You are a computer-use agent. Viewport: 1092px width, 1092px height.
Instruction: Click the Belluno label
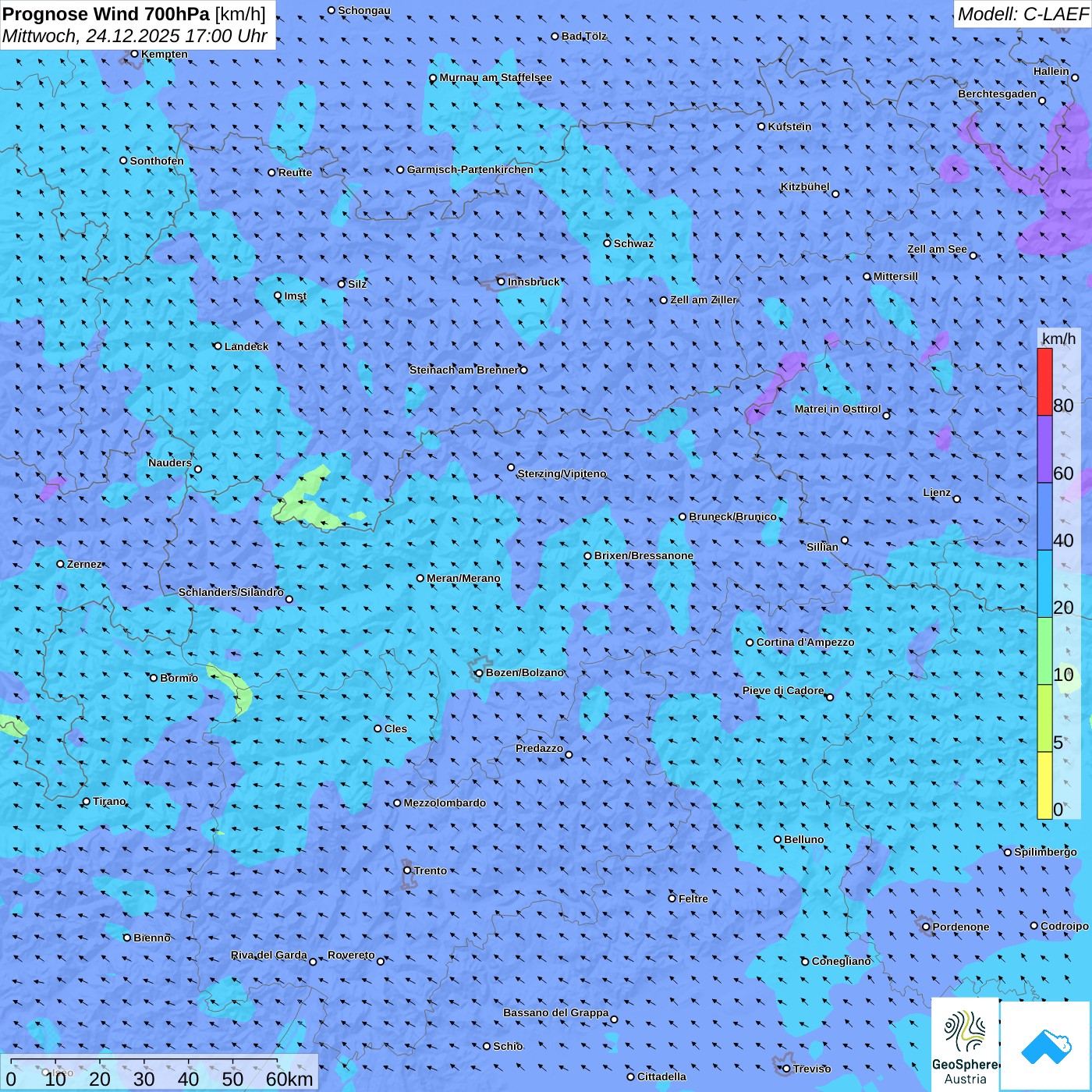click(803, 839)
